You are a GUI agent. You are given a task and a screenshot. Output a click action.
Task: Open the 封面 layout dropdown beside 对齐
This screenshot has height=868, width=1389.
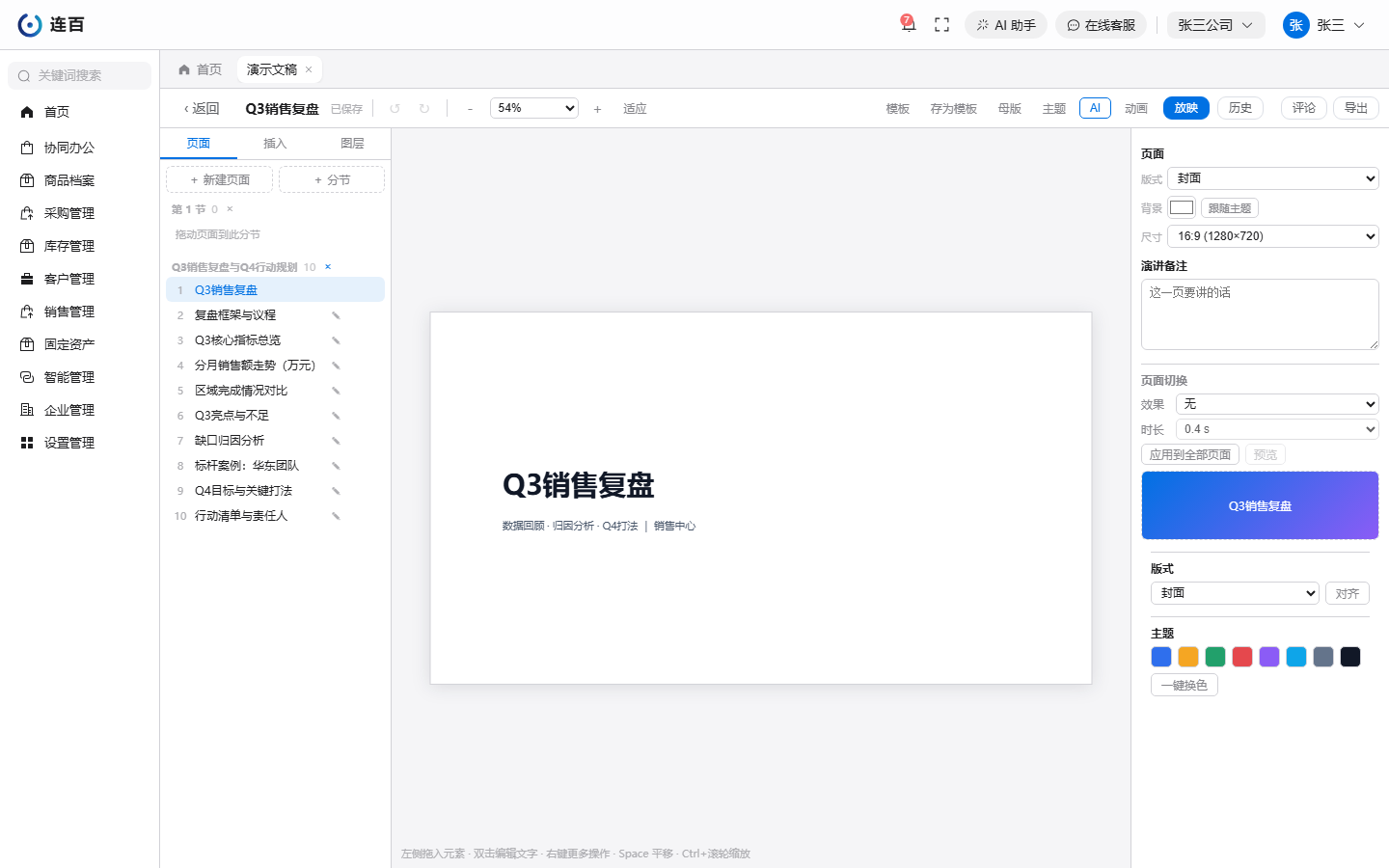click(x=1235, y=593)
